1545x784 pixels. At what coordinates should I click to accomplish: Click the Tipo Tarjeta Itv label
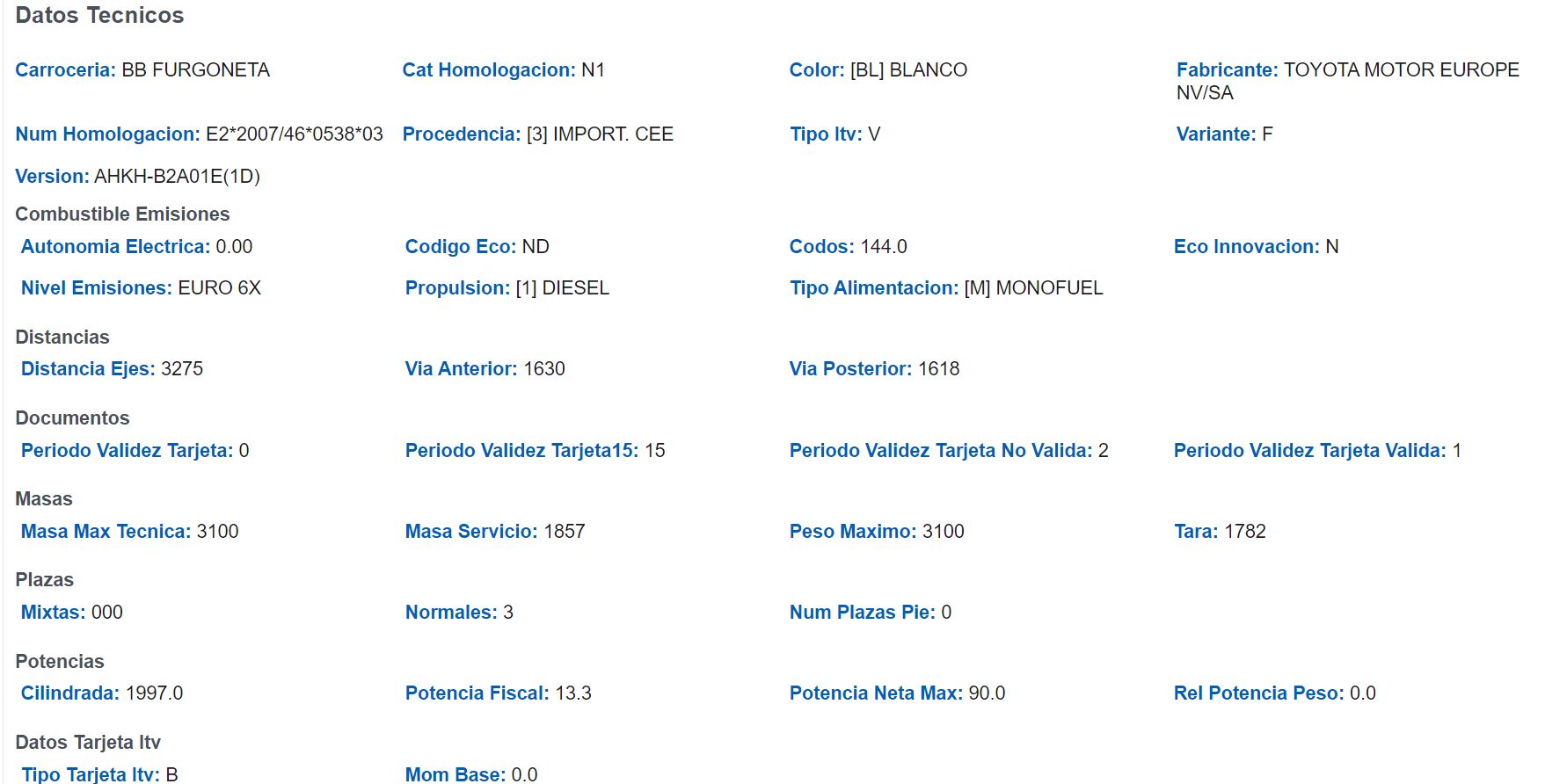[90, 774]
